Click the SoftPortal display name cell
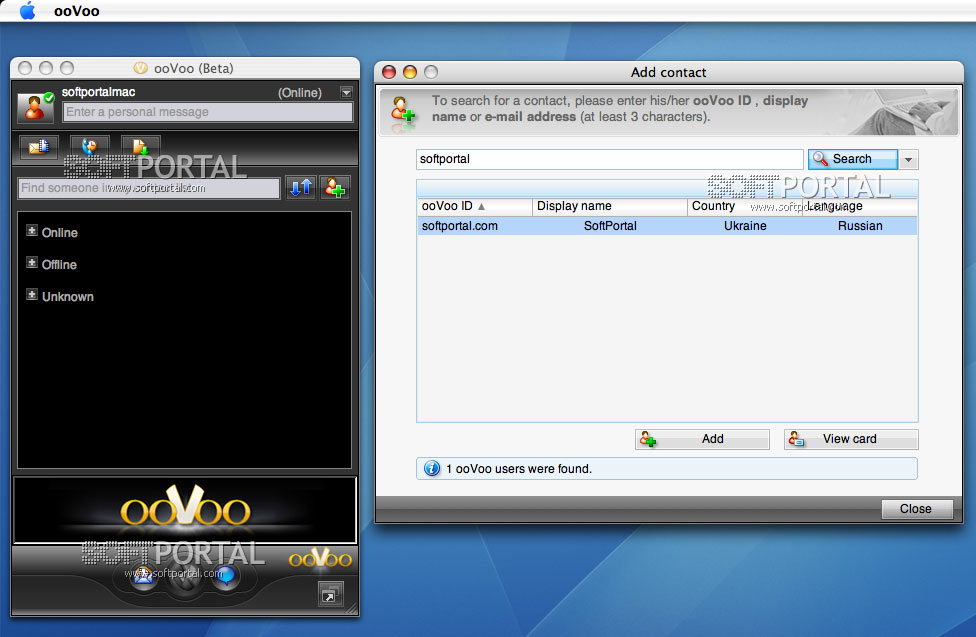This screenshot has height=637, width=976. 610,226
